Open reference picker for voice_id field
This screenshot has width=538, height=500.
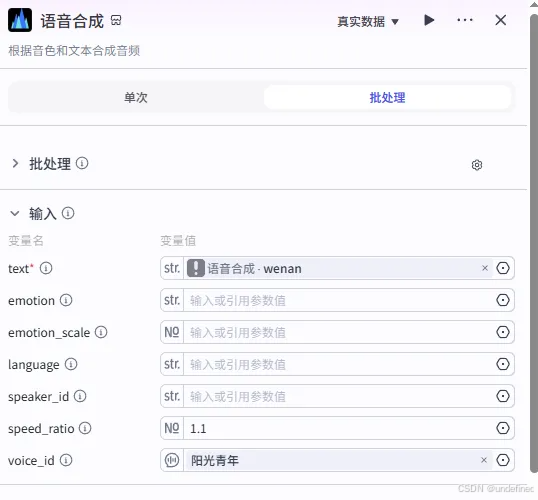click(503, 460)
